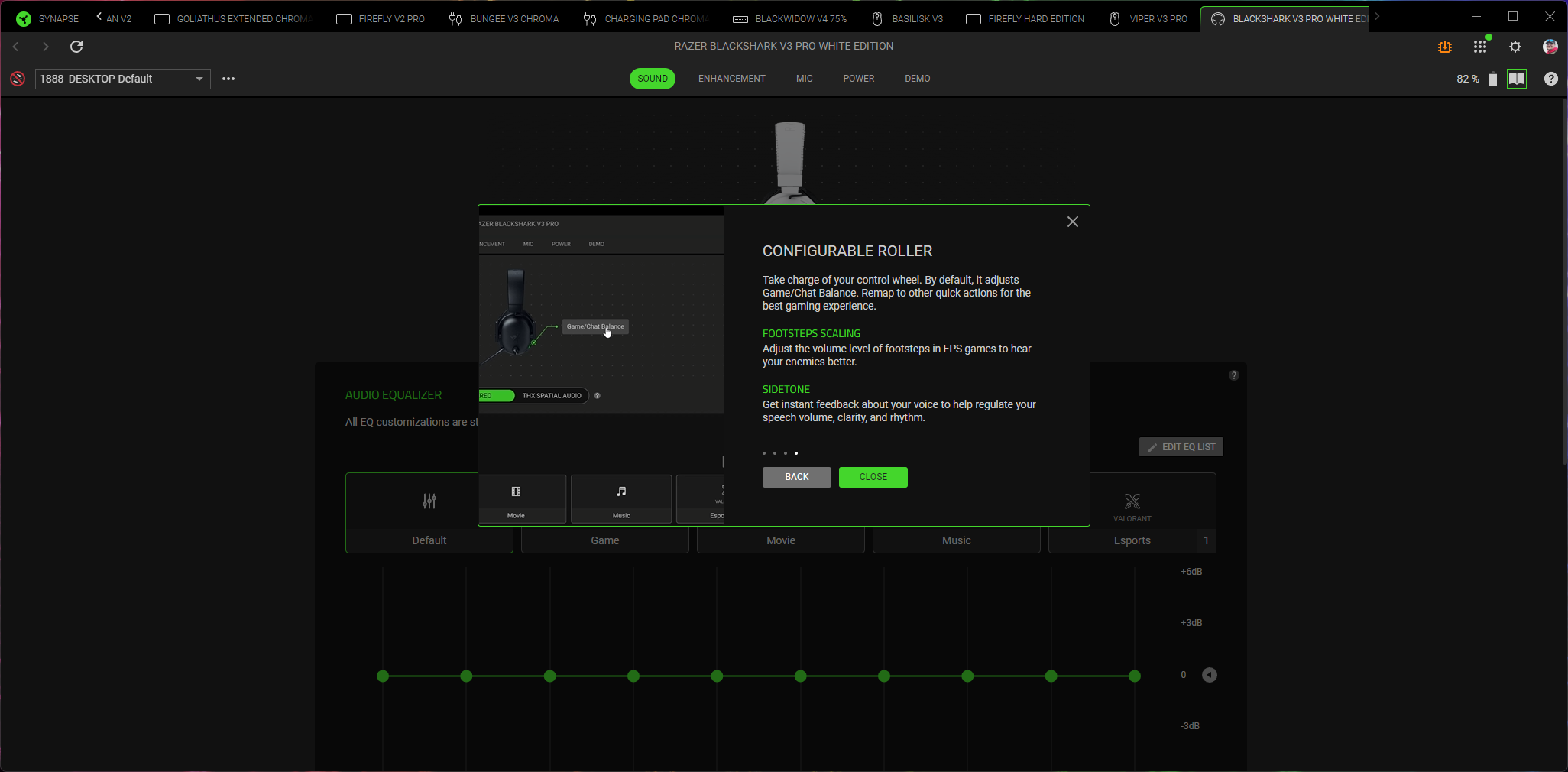Open the user account avatar

[x=1550, y=47]
